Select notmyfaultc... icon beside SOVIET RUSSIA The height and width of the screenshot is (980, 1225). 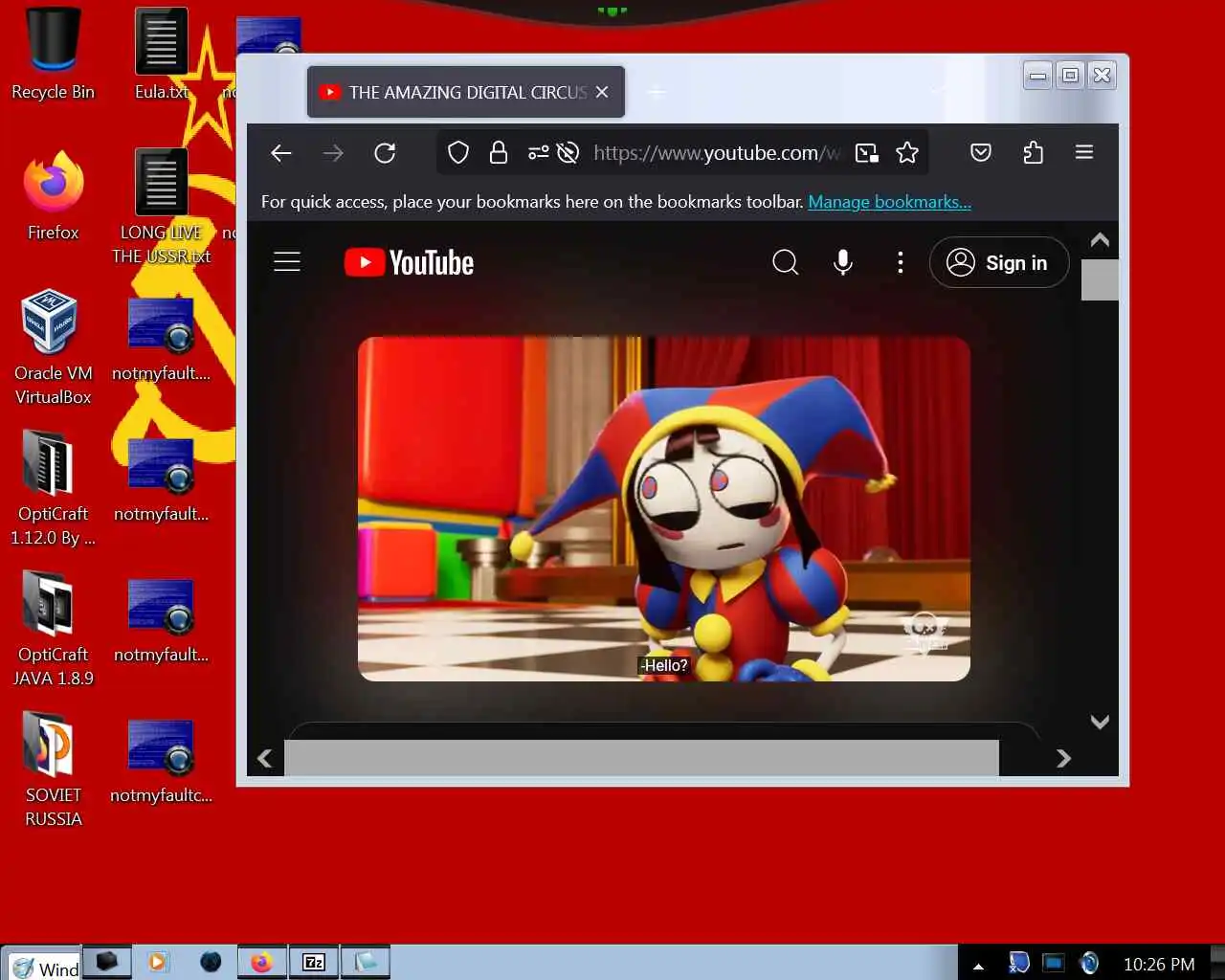pyautogui.click(x=161, y=762)
